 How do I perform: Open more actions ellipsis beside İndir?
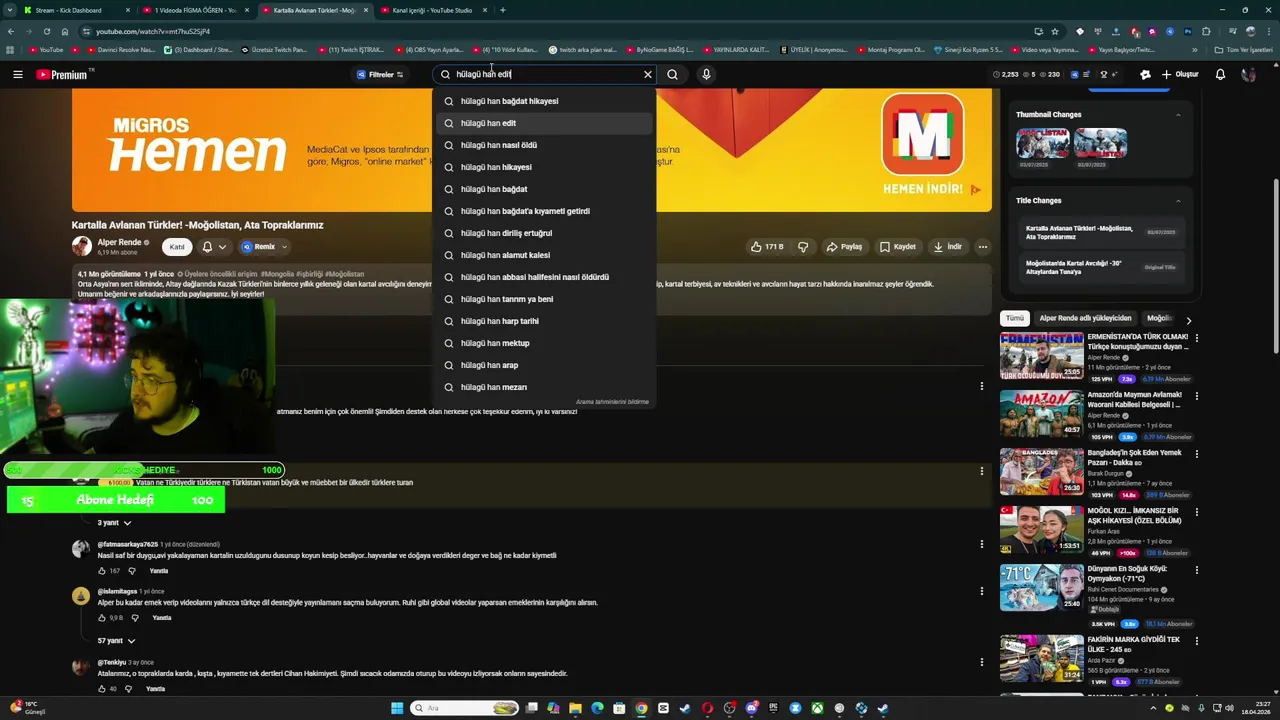tap(983, 247)
